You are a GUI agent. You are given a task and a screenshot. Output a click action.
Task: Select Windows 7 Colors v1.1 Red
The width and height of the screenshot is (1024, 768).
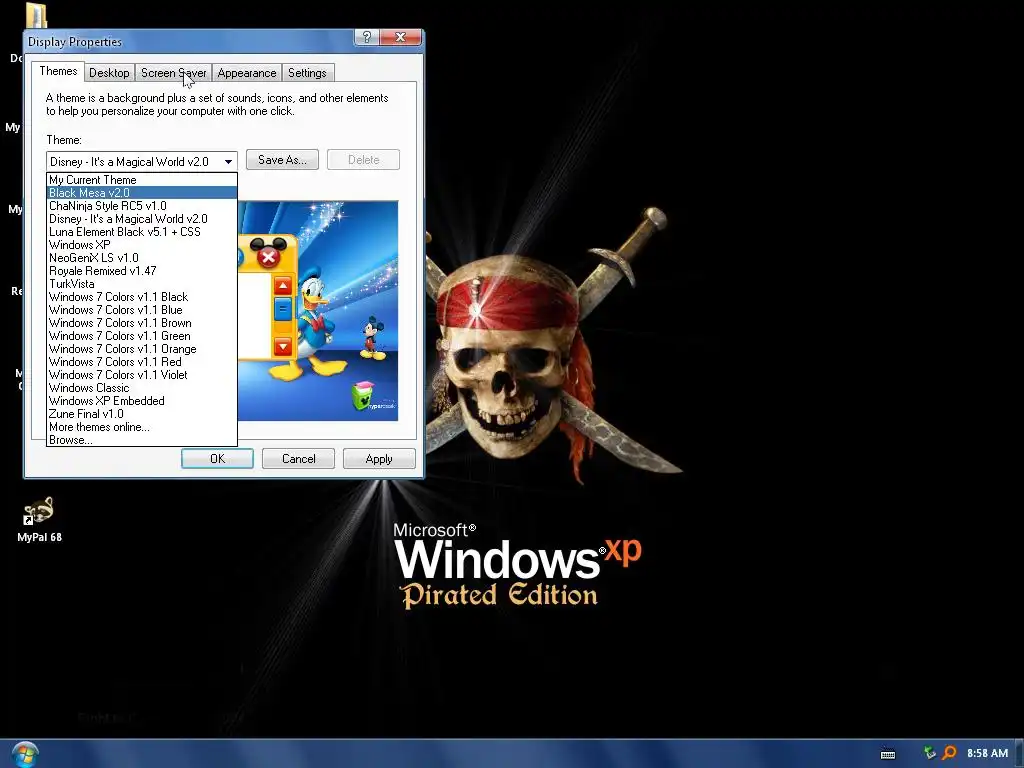pos(142,362)
